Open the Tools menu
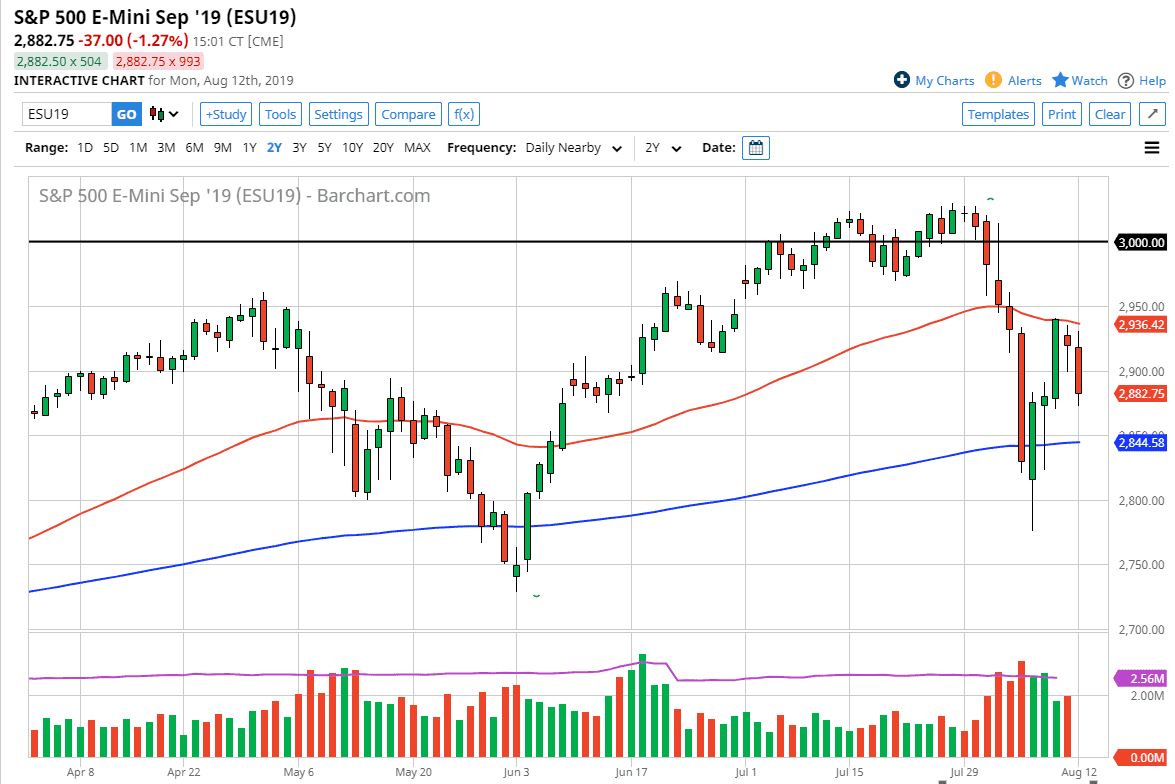This screenshot has height=784, width=1175. pos(280,114)
